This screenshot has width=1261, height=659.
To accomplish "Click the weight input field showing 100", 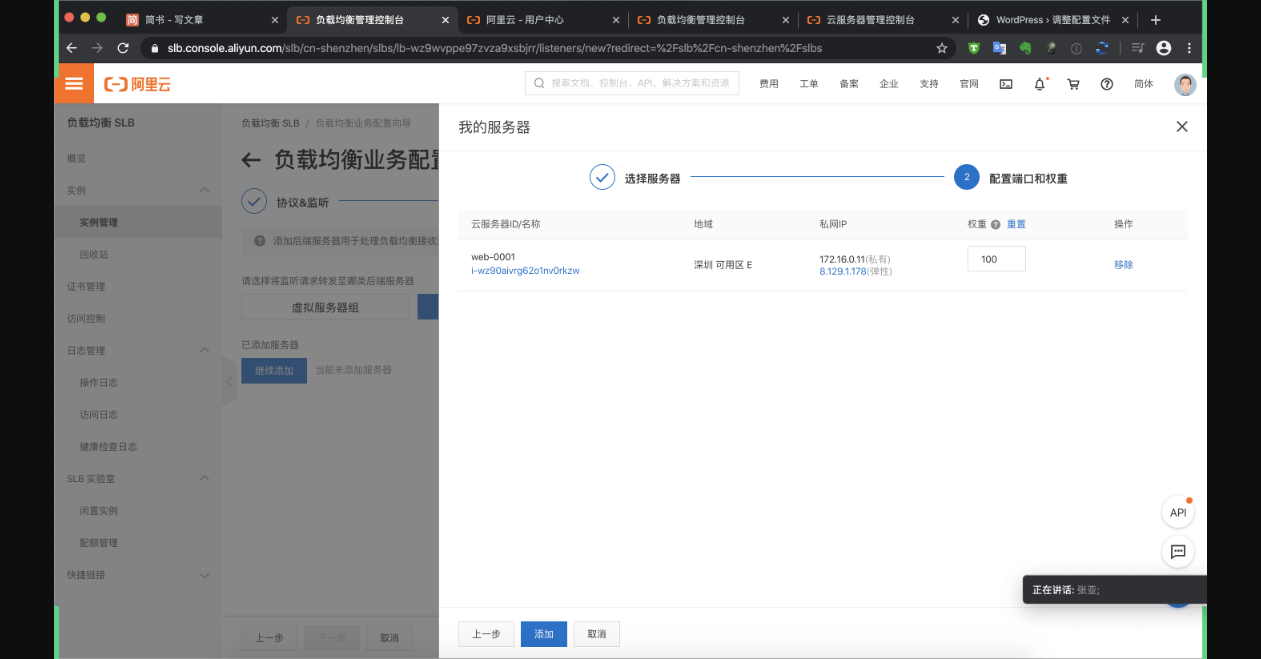I will click(x=996, y=258).
